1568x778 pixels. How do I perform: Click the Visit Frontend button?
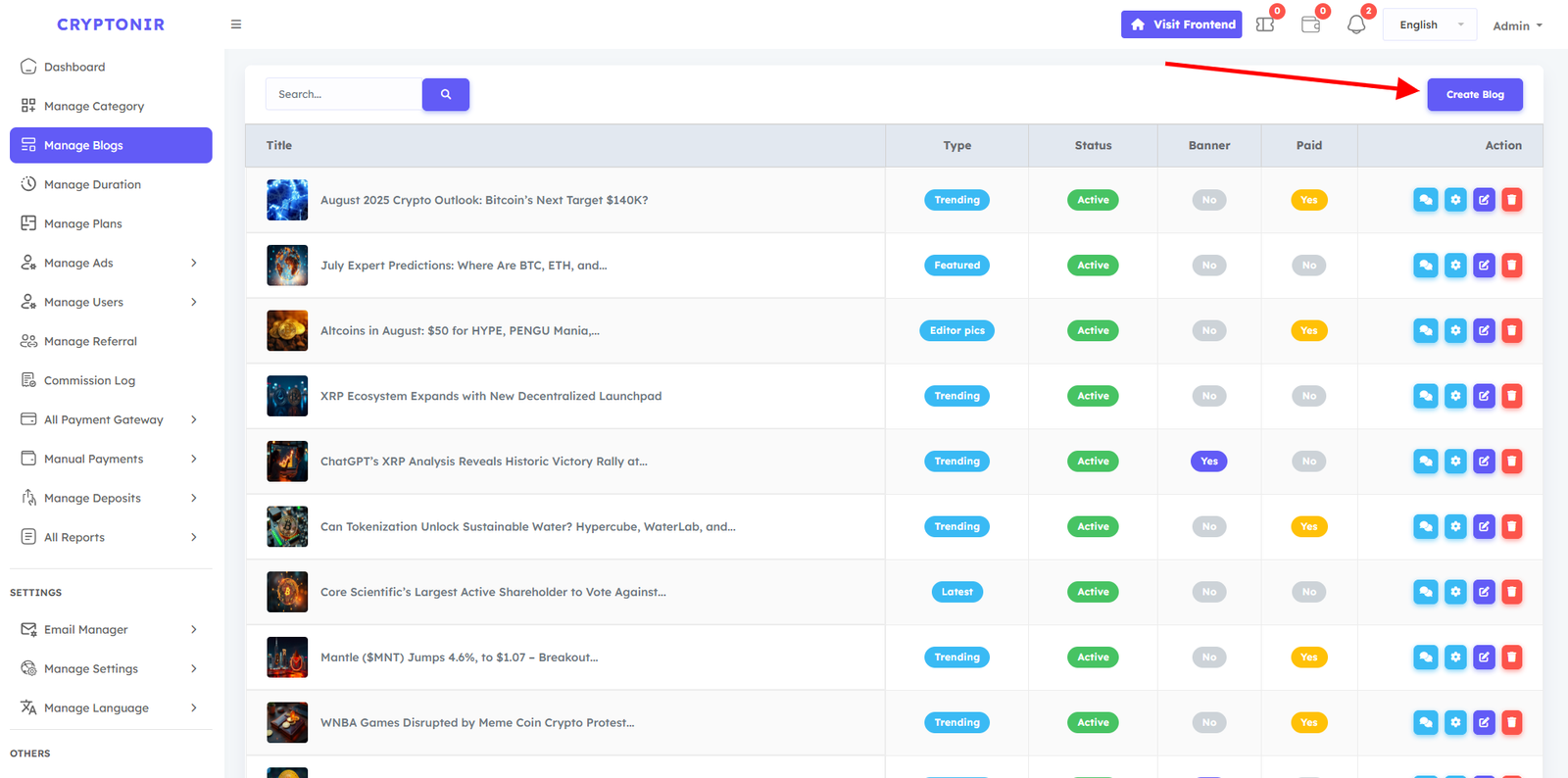[1181, 24]
